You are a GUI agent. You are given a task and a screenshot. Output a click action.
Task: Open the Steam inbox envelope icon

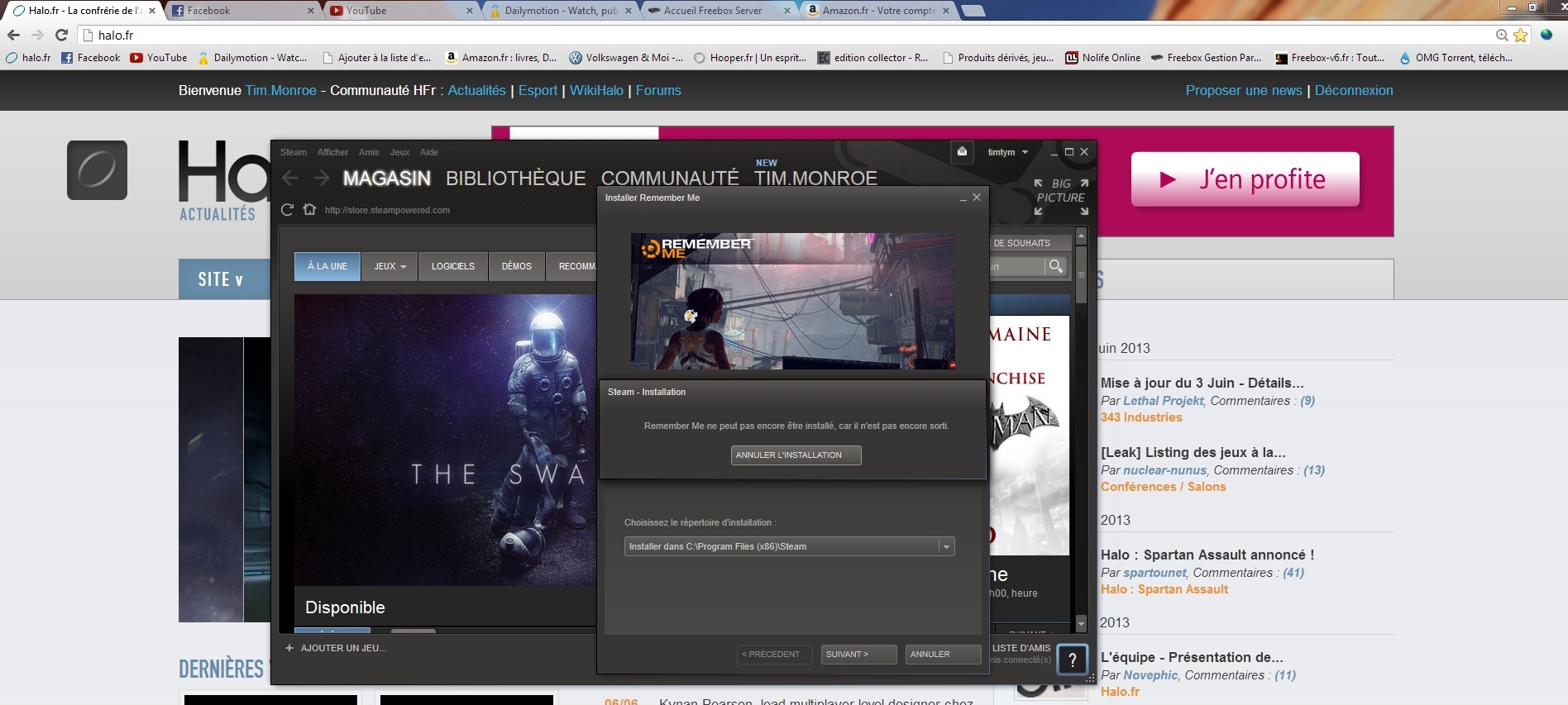pyautogui.click(x=962, y=152)
